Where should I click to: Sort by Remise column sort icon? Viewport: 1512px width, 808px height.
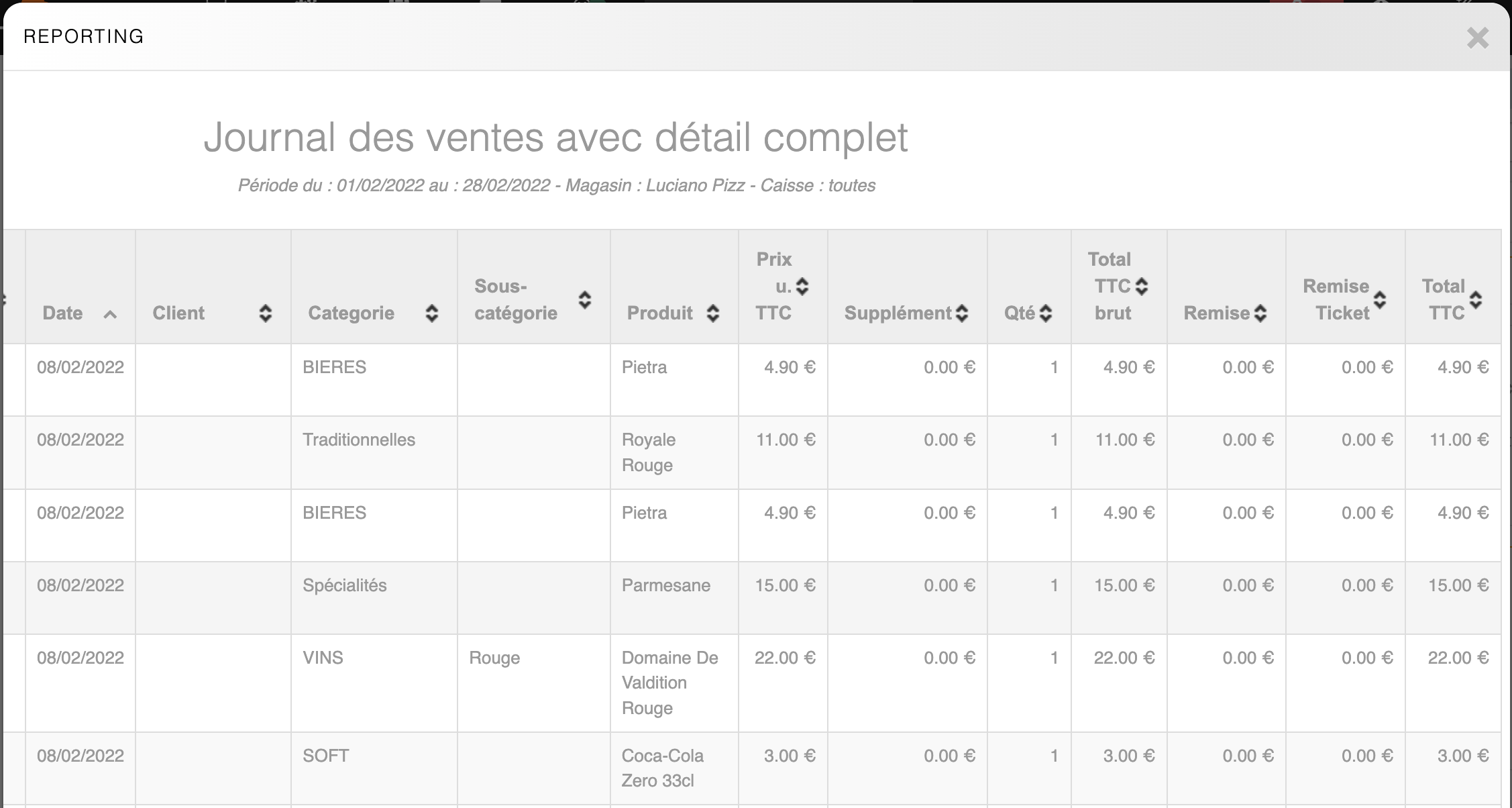click(x=1260, y=313)
